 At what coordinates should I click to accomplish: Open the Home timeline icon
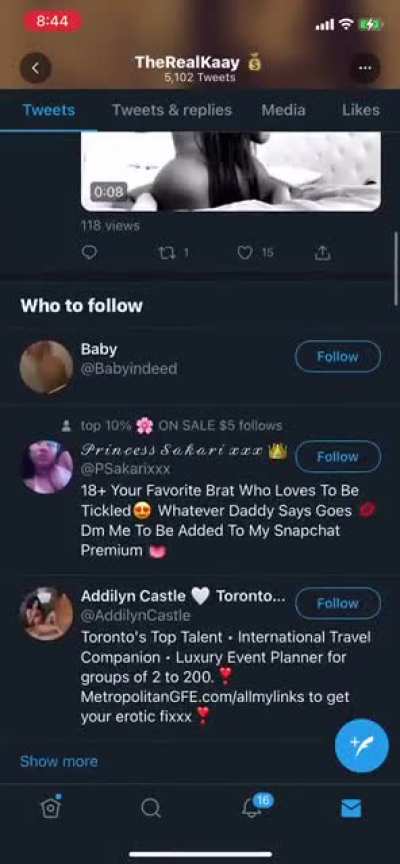(51, 808)
